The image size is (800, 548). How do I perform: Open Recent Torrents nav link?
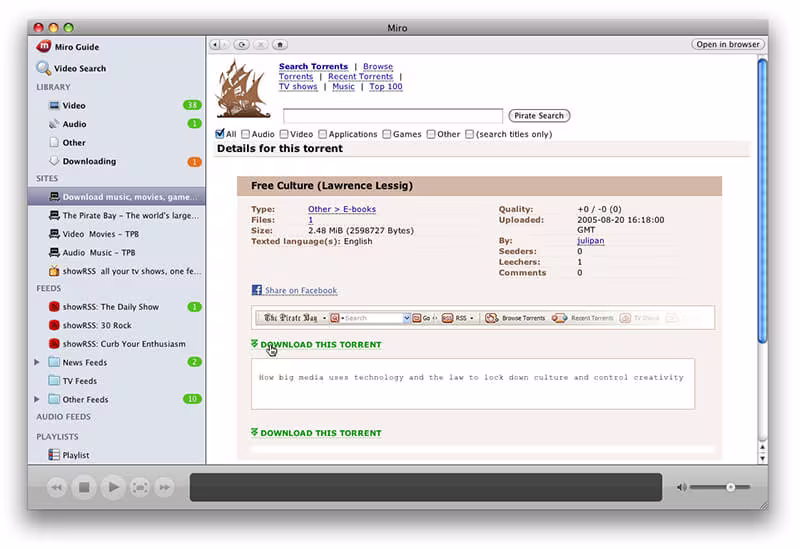click(361, 76)
